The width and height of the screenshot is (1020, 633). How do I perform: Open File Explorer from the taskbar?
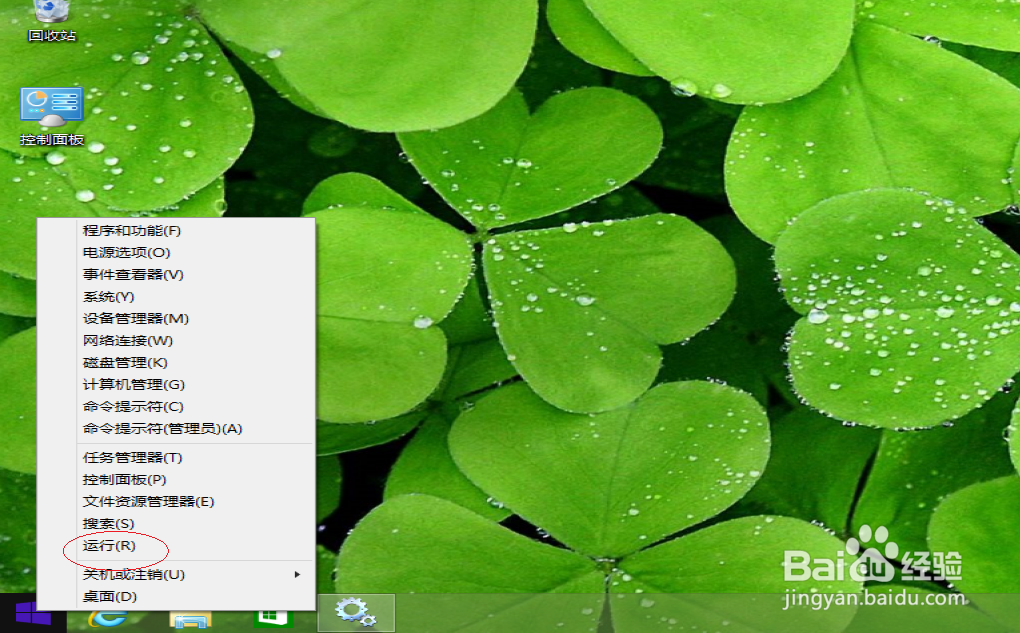(x=190, y=617)
